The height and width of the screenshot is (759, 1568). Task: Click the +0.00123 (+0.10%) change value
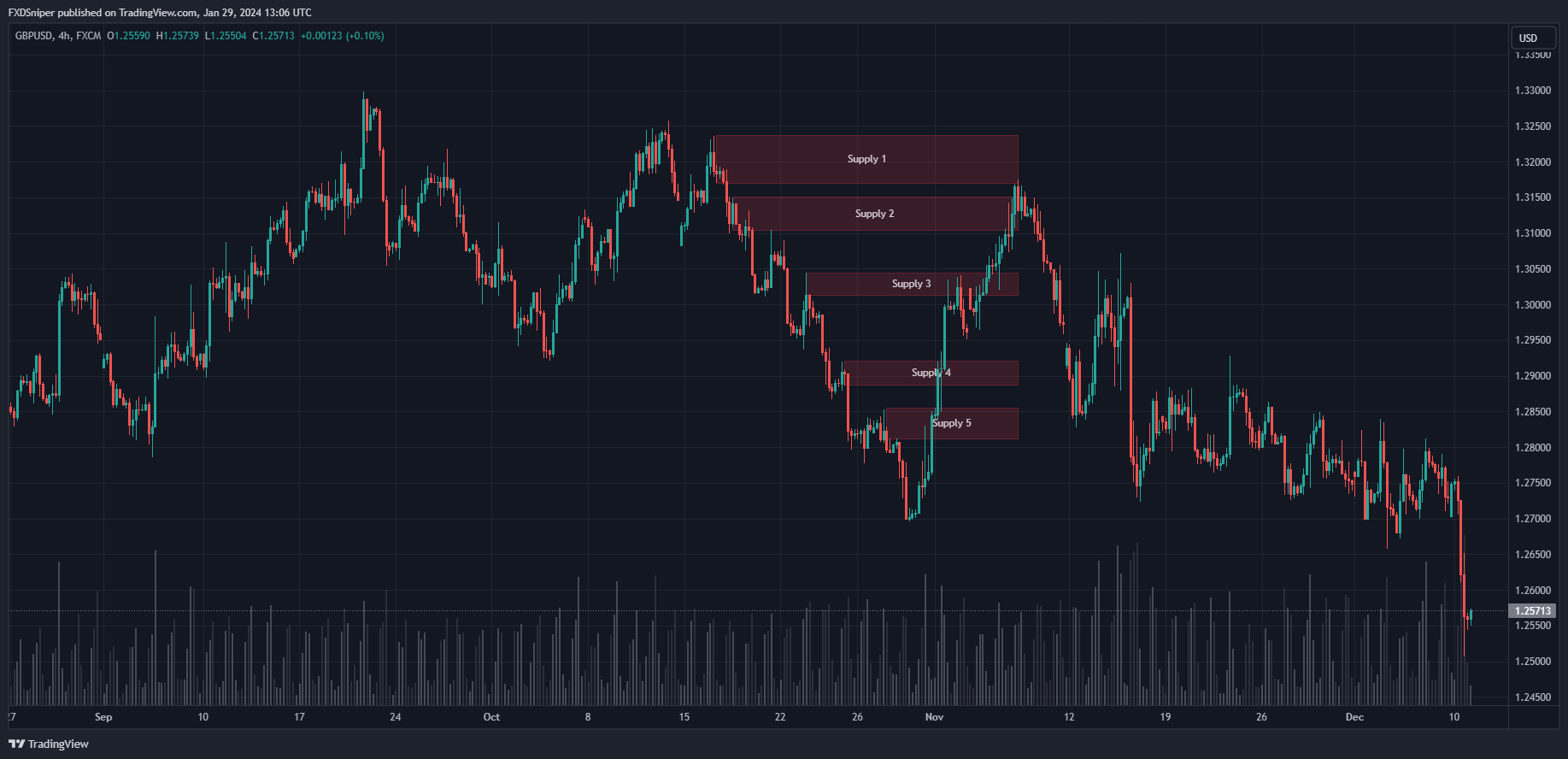pos(342,36)
